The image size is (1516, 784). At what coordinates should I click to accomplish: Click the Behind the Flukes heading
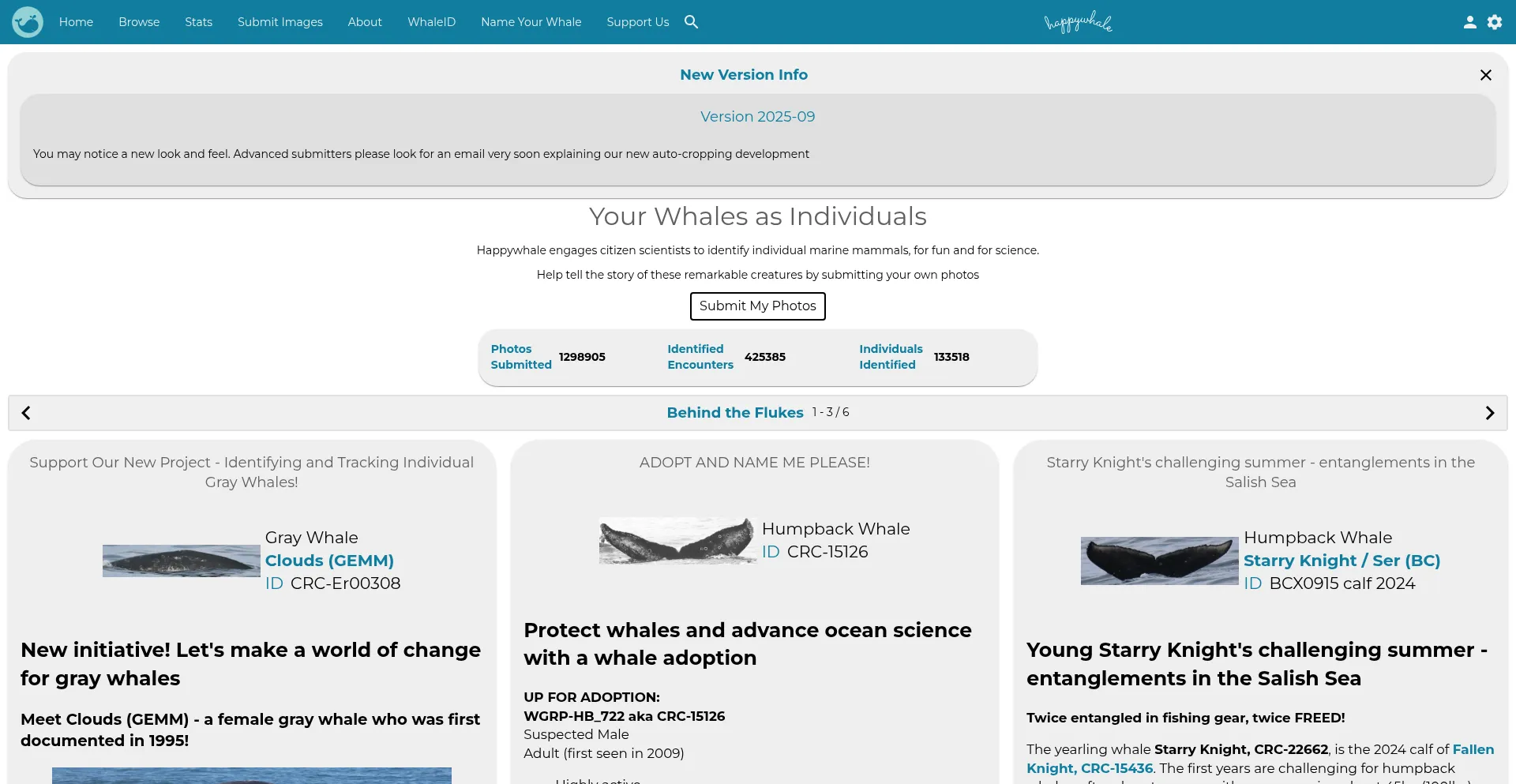(x=734, y=412)
